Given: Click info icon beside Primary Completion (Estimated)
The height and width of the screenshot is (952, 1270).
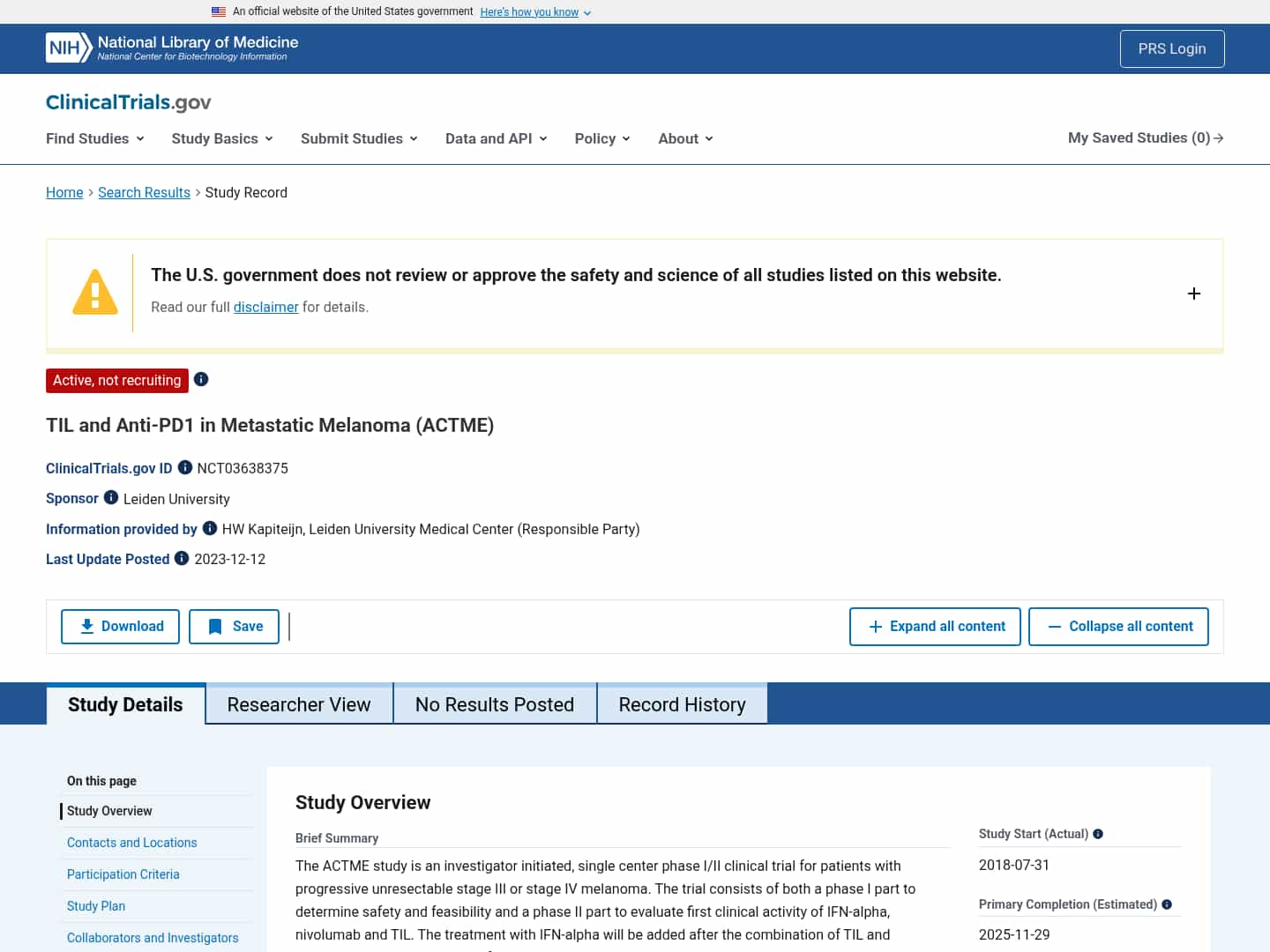Looking at the screenshot, I should [x=1167, y=904].
